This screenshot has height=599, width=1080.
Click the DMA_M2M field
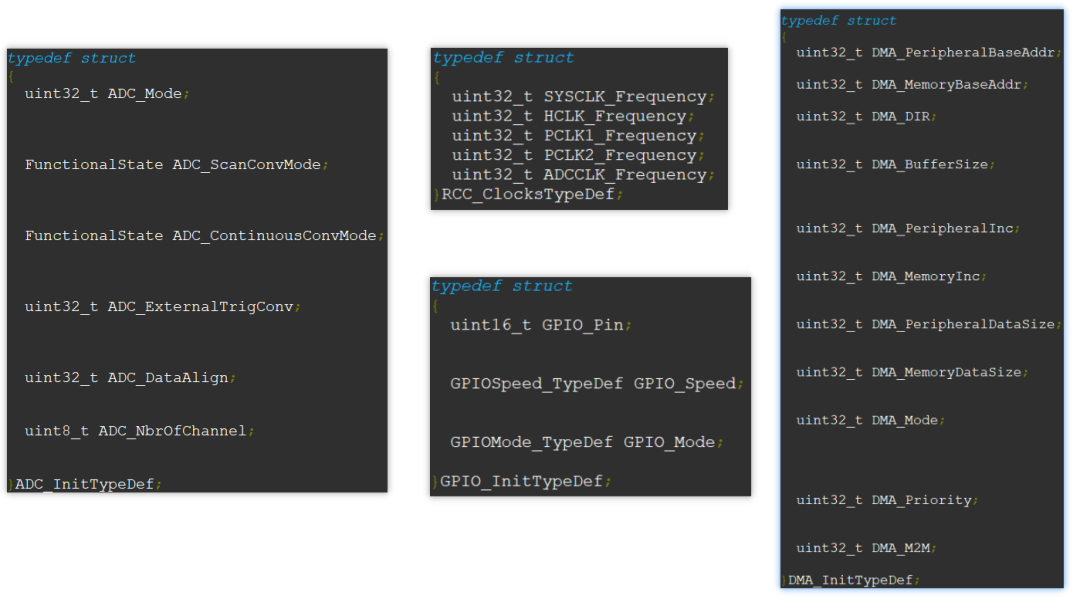click(872, 548)
